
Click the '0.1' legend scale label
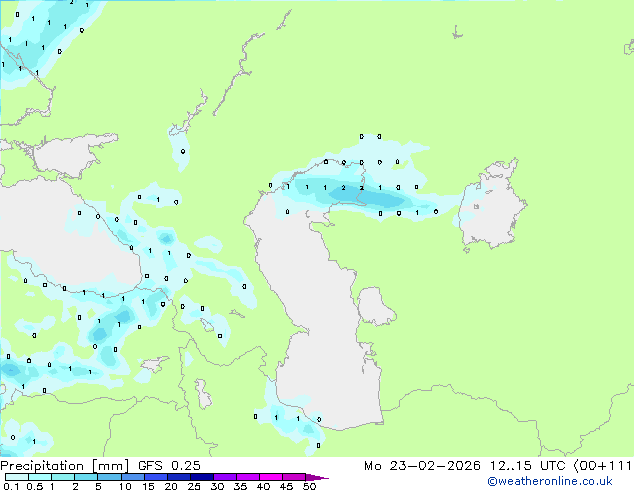click(11, 486)
